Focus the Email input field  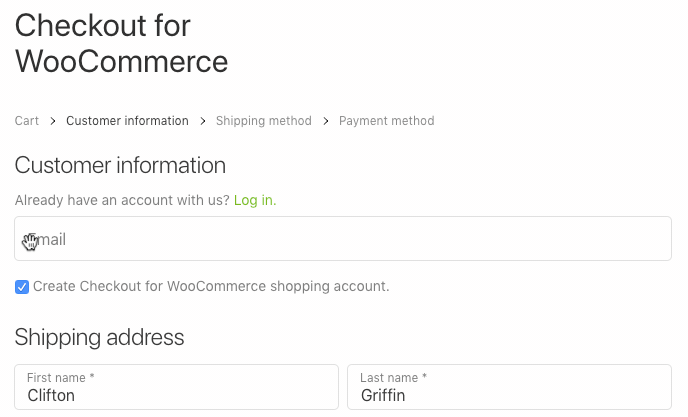coord(343,238)
